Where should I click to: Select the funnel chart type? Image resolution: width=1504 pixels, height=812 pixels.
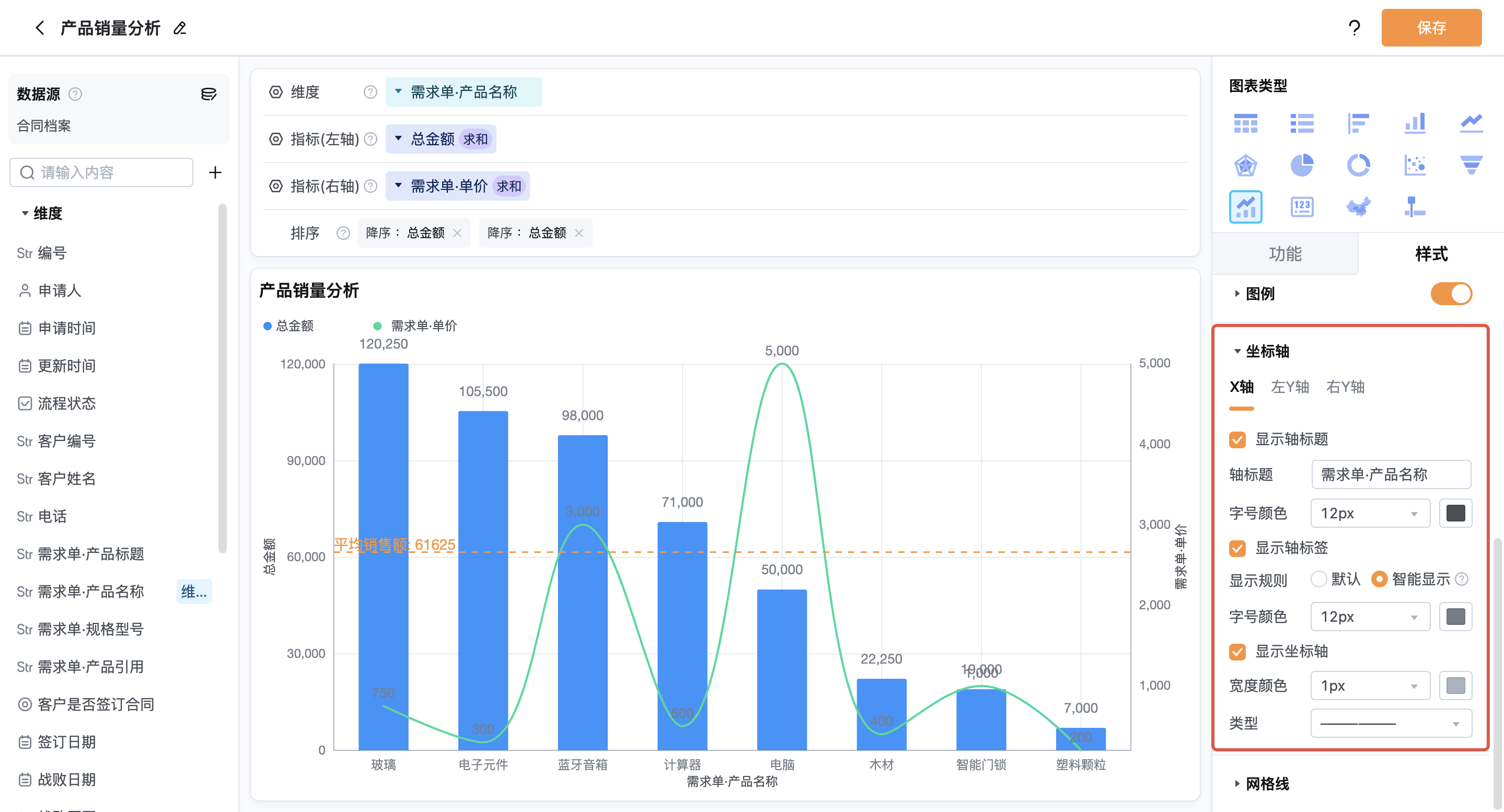point(1471,165)
